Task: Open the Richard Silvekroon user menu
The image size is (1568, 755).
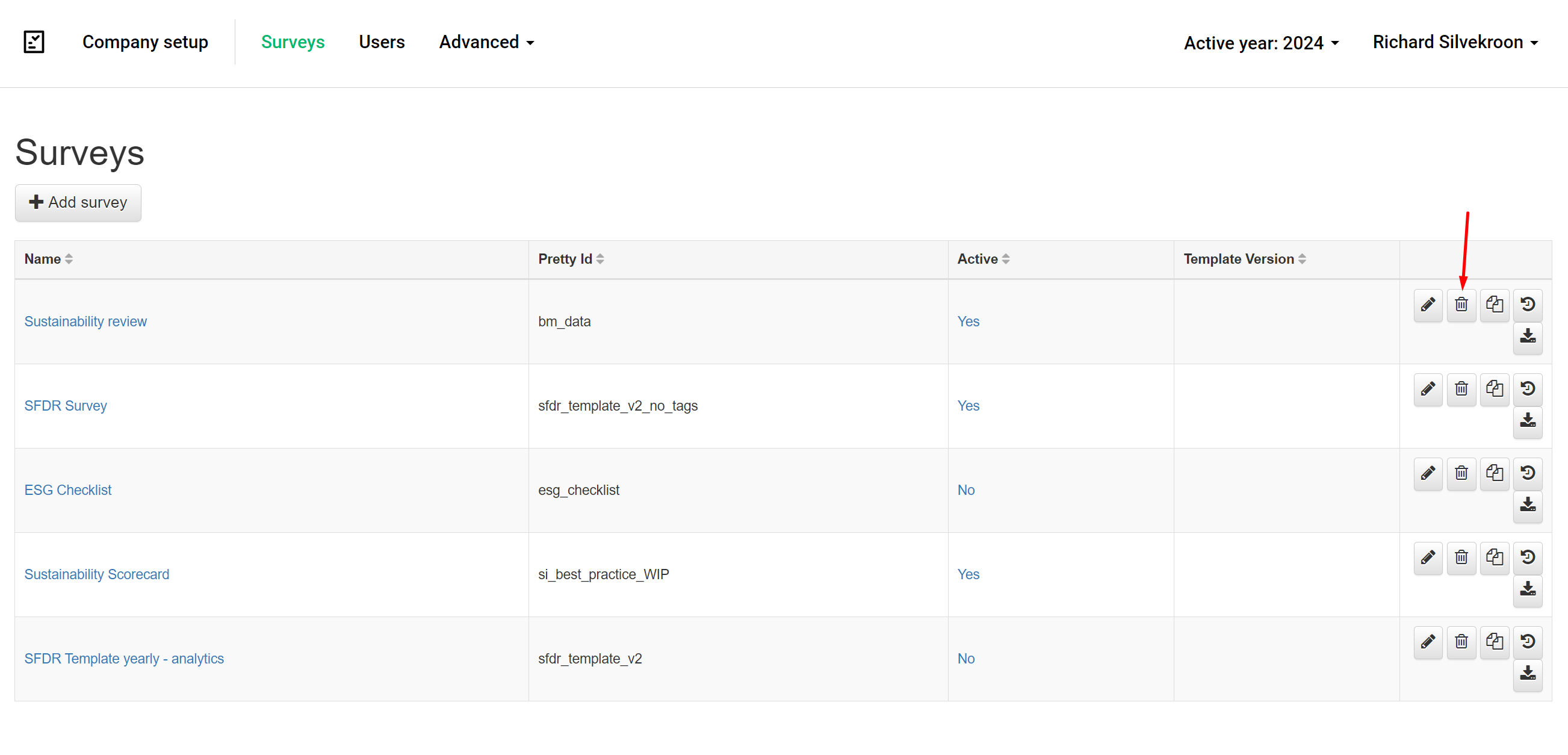Action: point(1455,42)
